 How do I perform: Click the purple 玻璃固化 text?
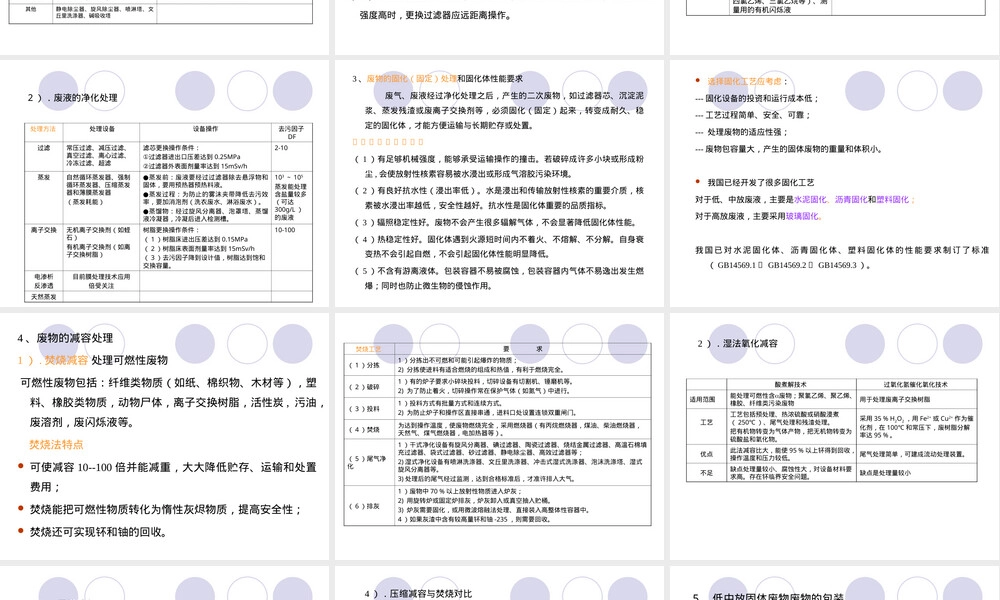point(802,216)
